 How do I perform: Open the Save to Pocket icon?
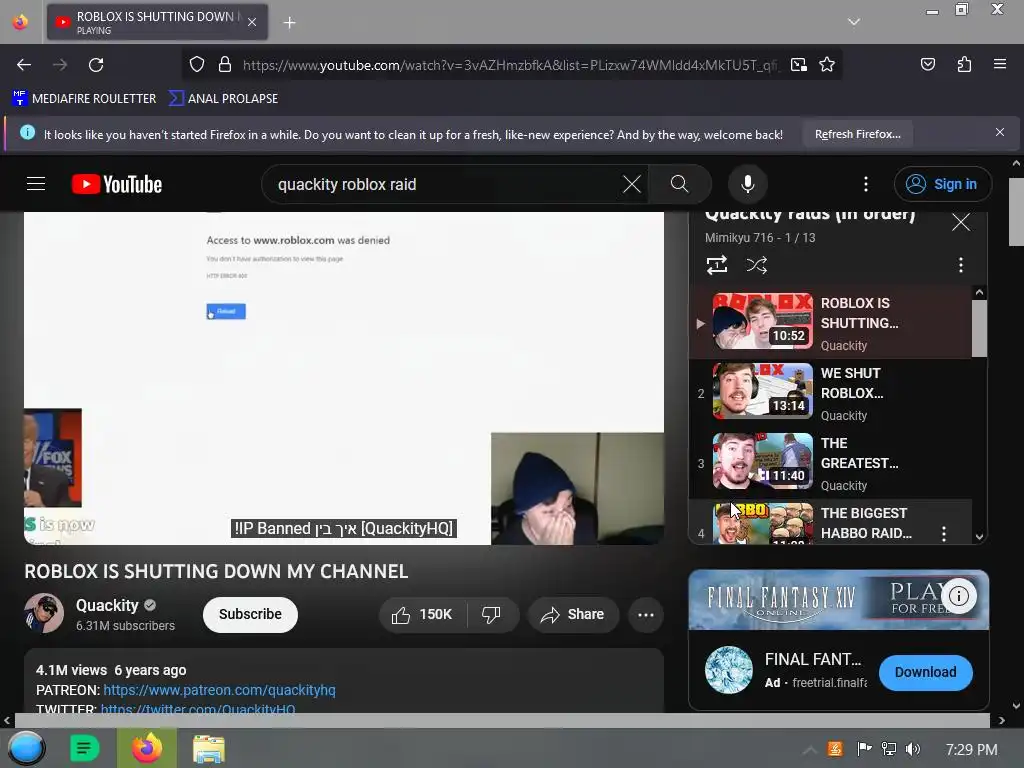927,64
